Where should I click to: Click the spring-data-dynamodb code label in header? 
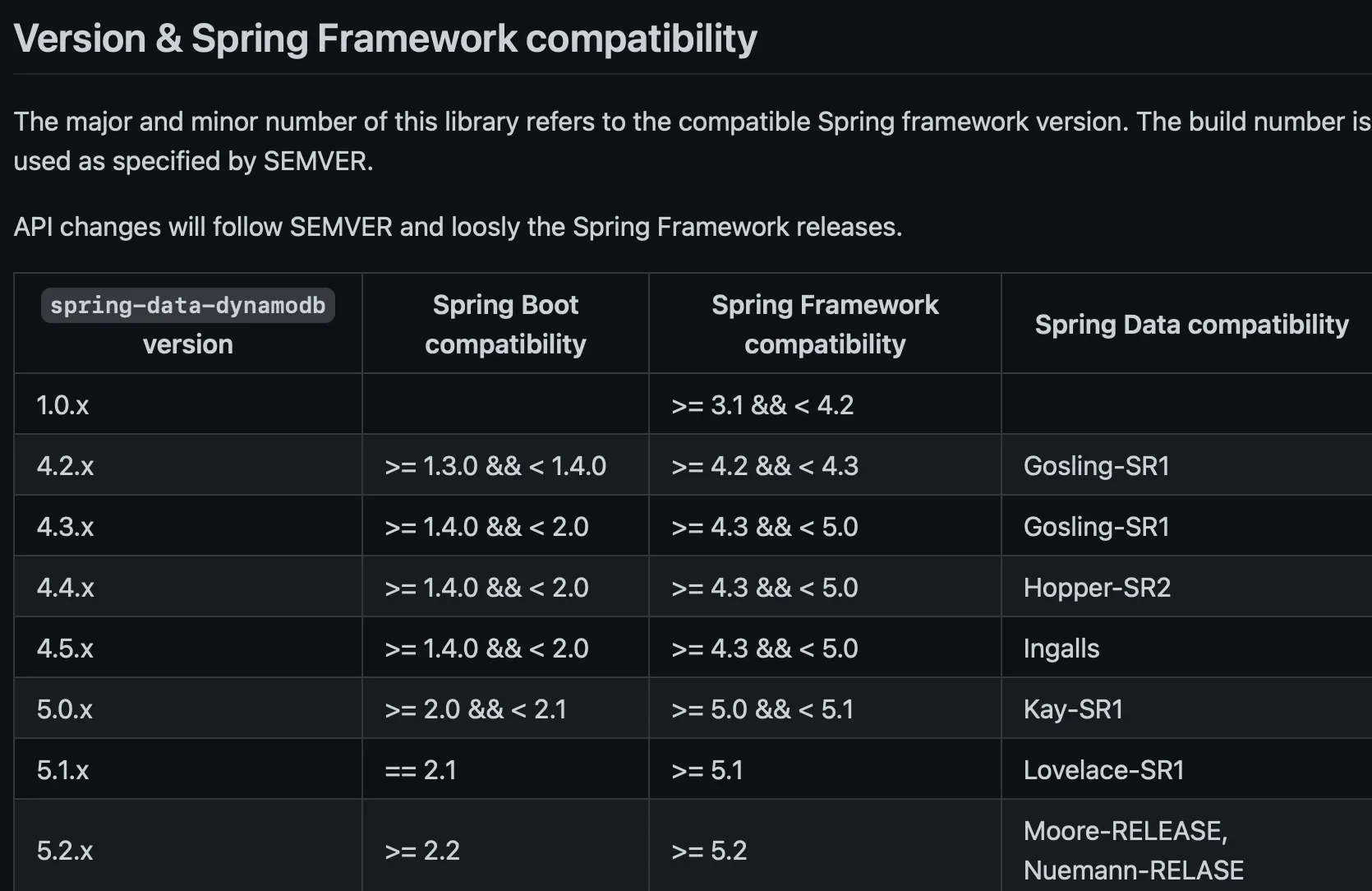pos(188,306)
